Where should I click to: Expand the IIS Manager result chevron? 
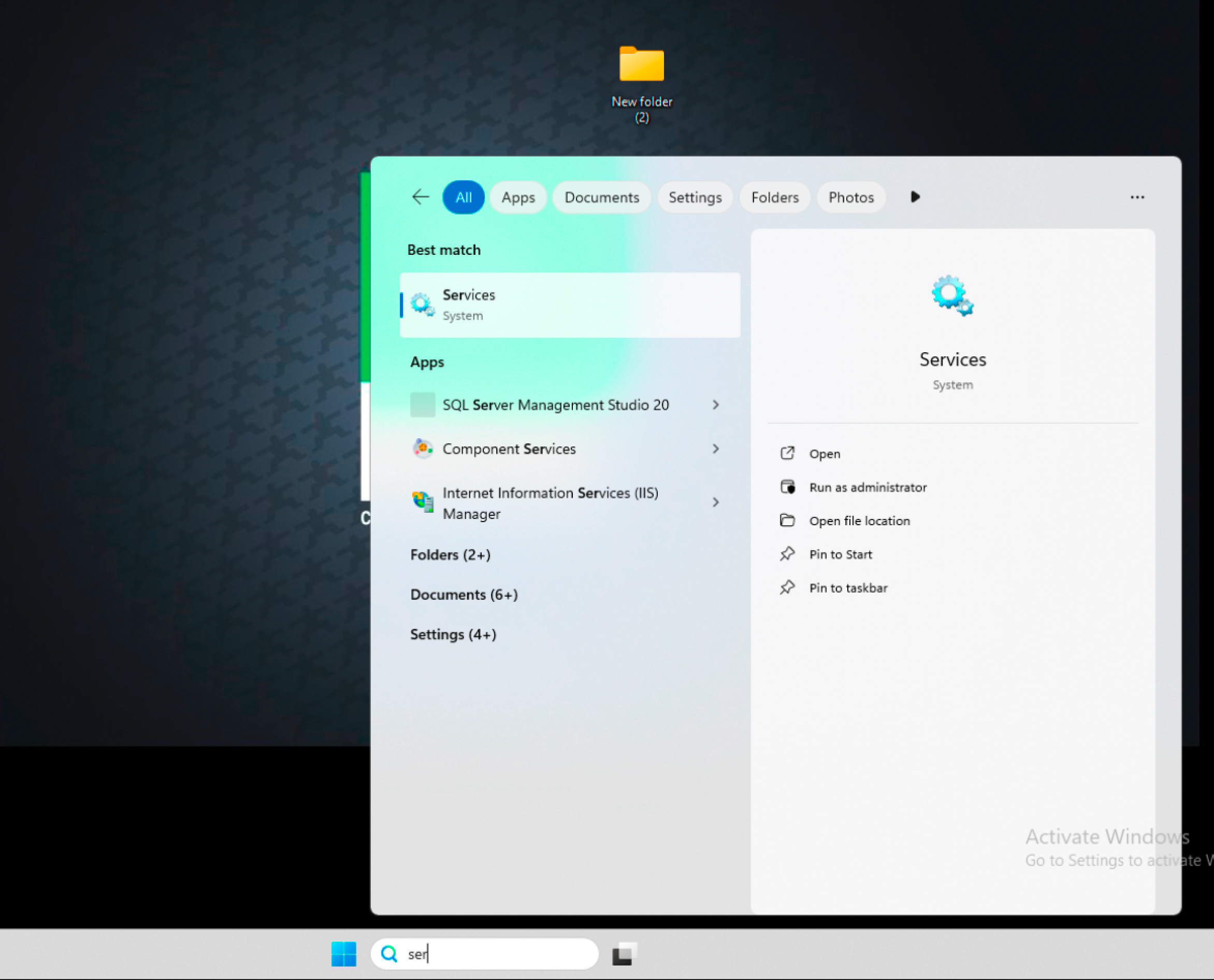click(716, 502)
